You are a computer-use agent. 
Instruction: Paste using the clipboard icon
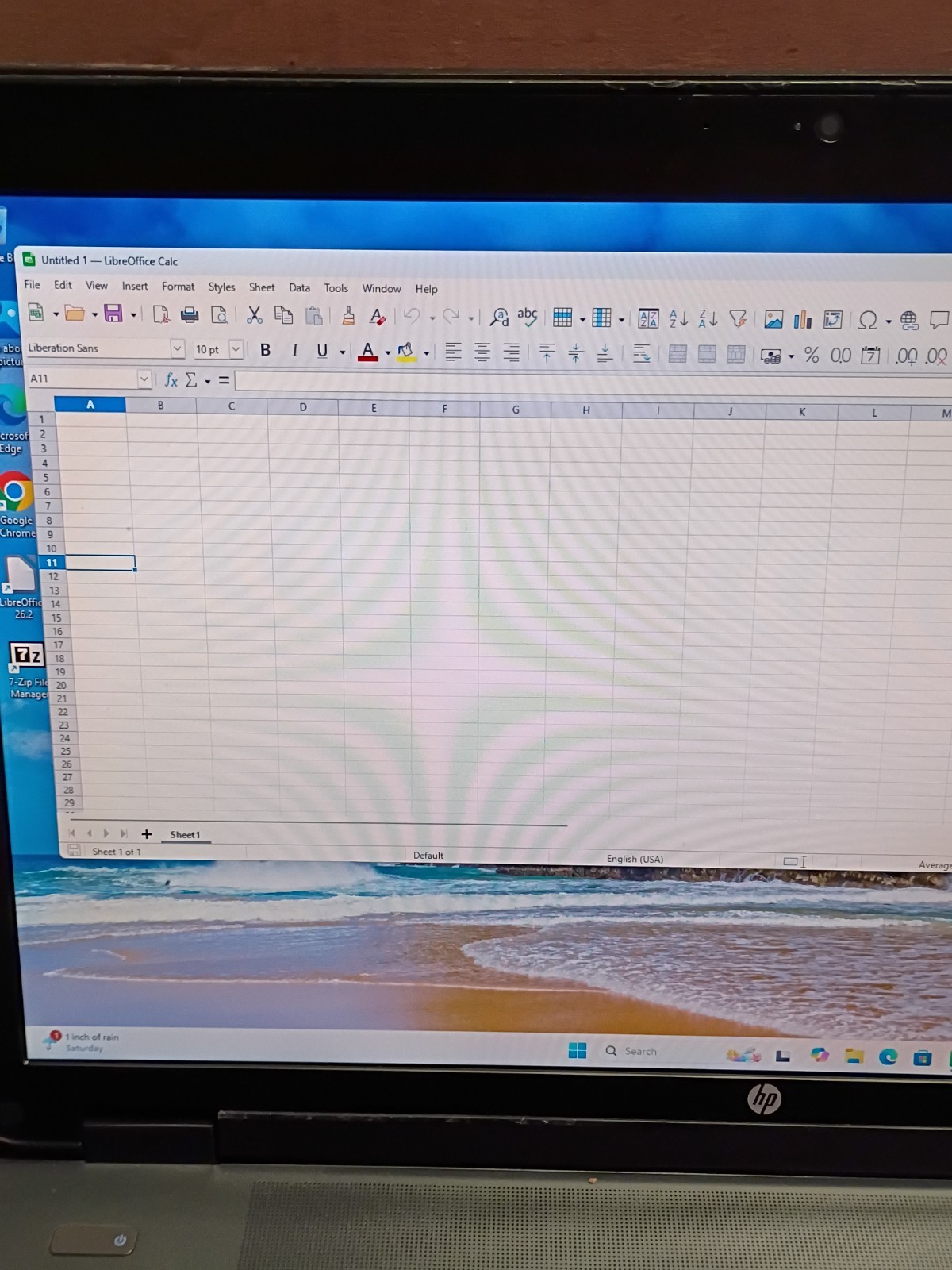pos(314,316)
